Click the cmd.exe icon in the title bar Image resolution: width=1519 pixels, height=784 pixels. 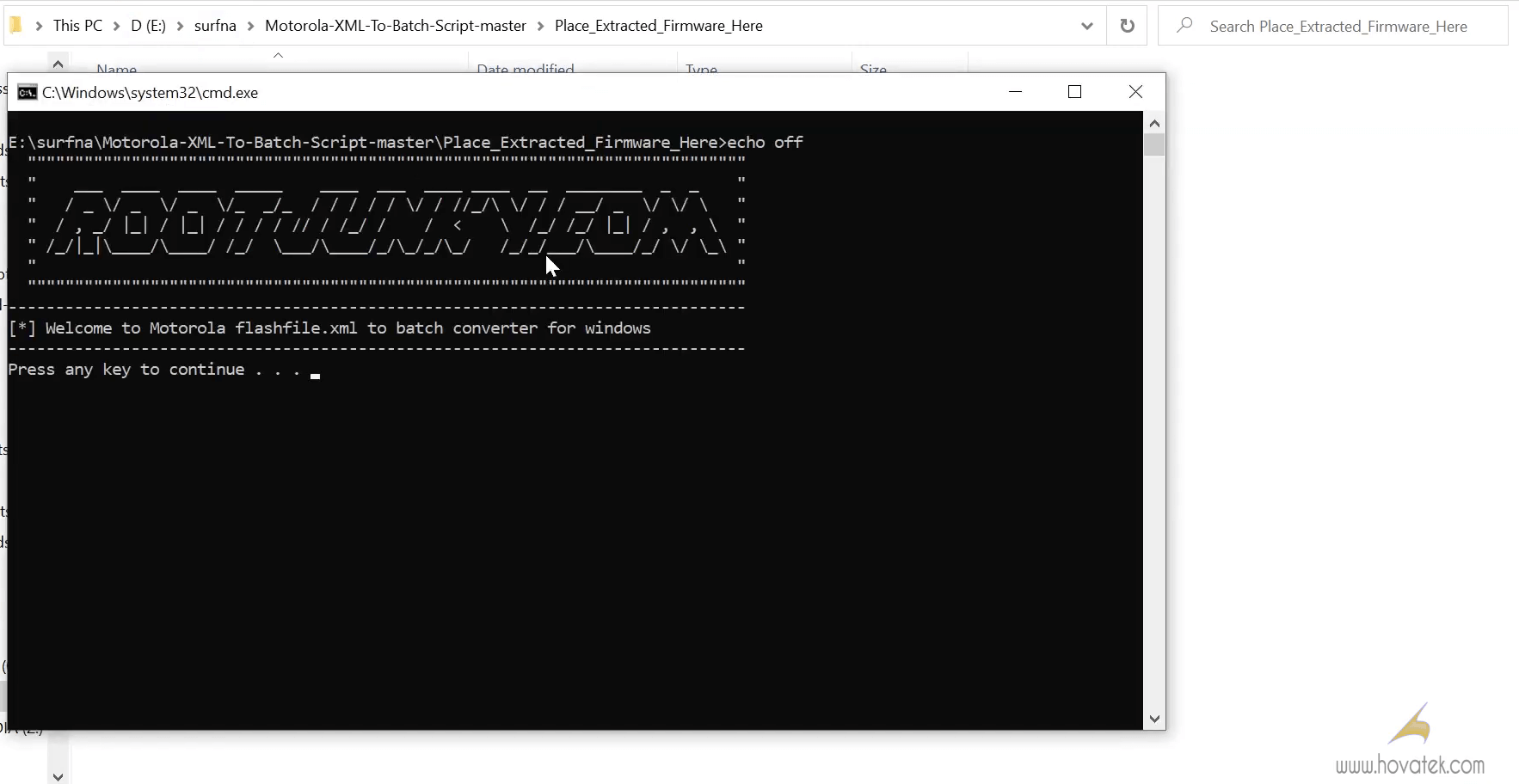coord(27,92)
